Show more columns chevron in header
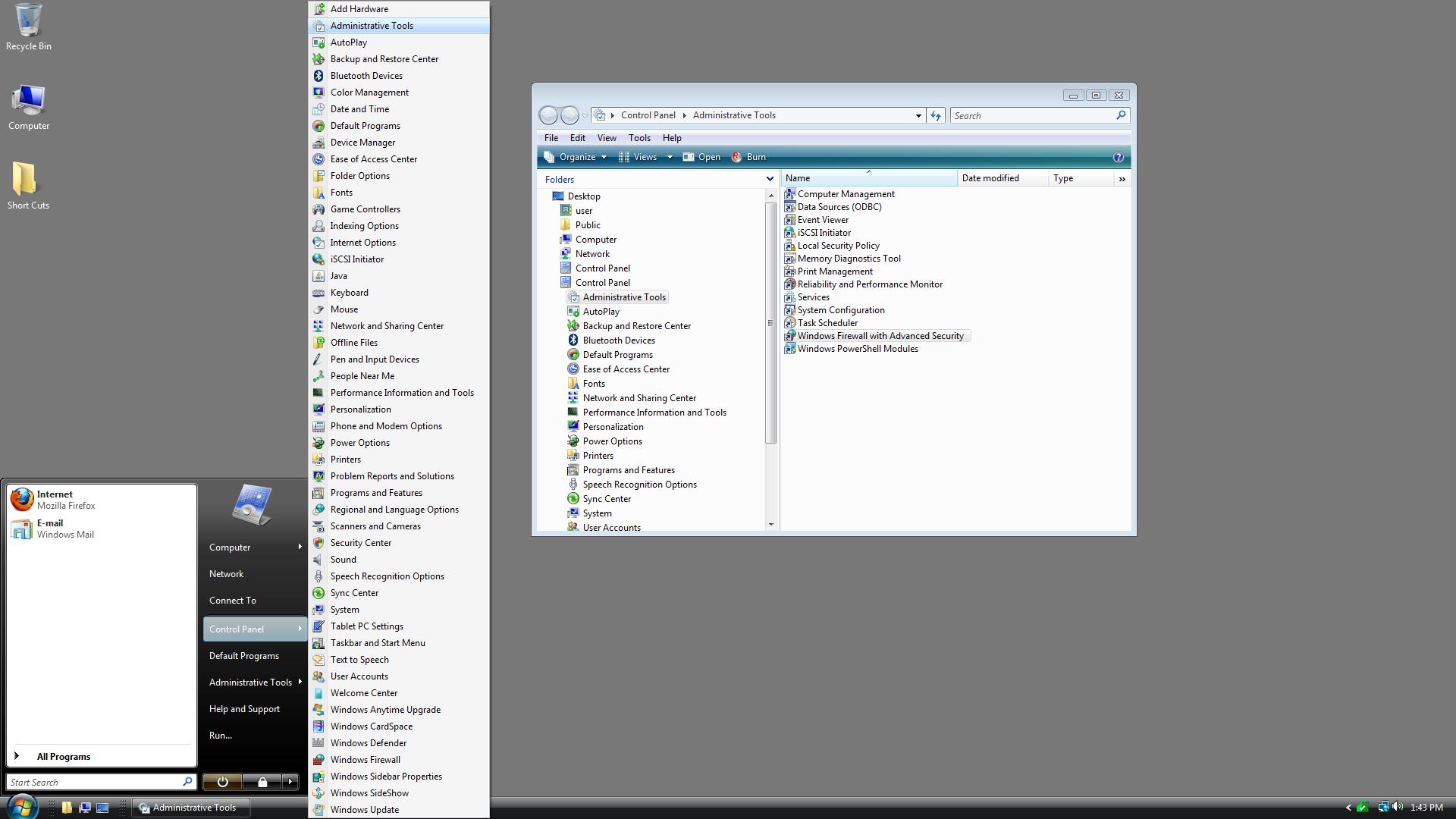This screenshot has width=1456, height=819. (1122, 179)
